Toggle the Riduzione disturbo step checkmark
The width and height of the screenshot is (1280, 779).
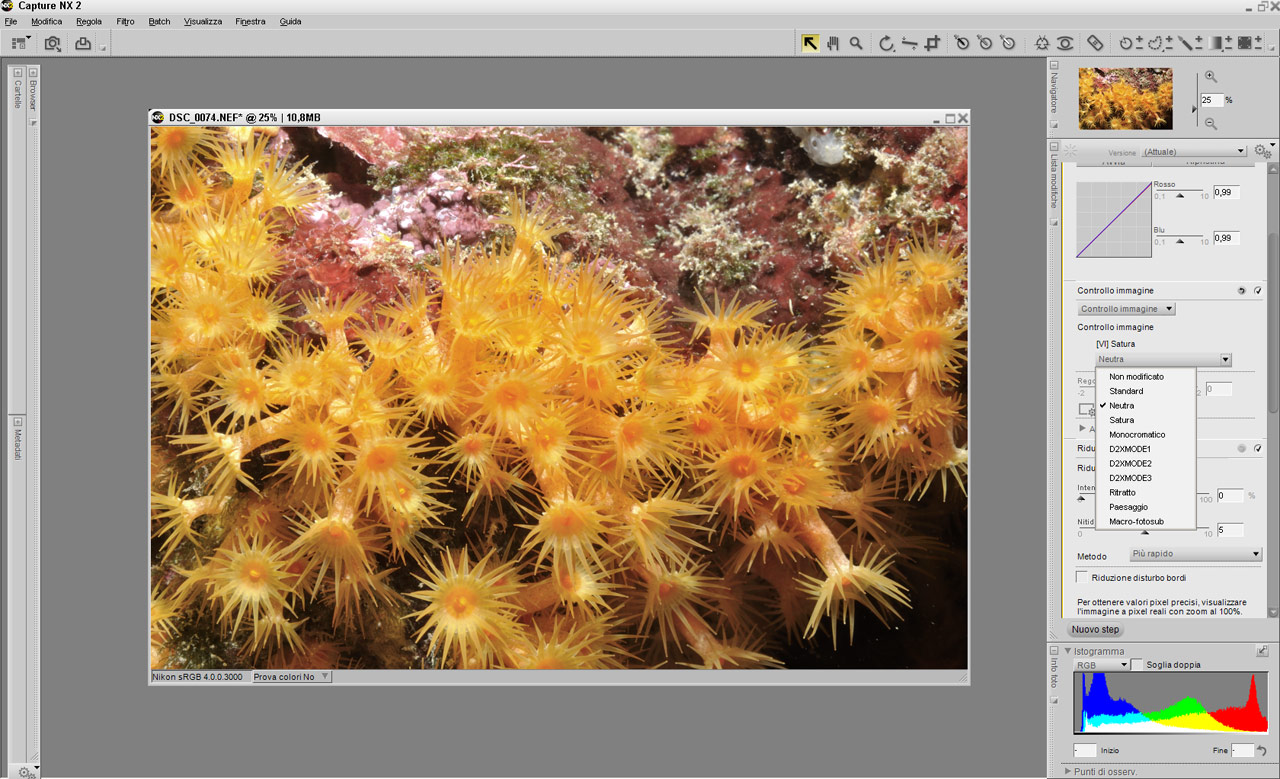click(x=1257, y=449)
